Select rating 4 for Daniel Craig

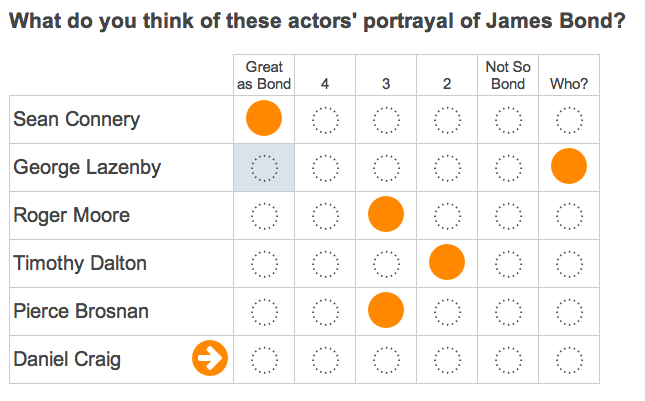tap(325, 360)
